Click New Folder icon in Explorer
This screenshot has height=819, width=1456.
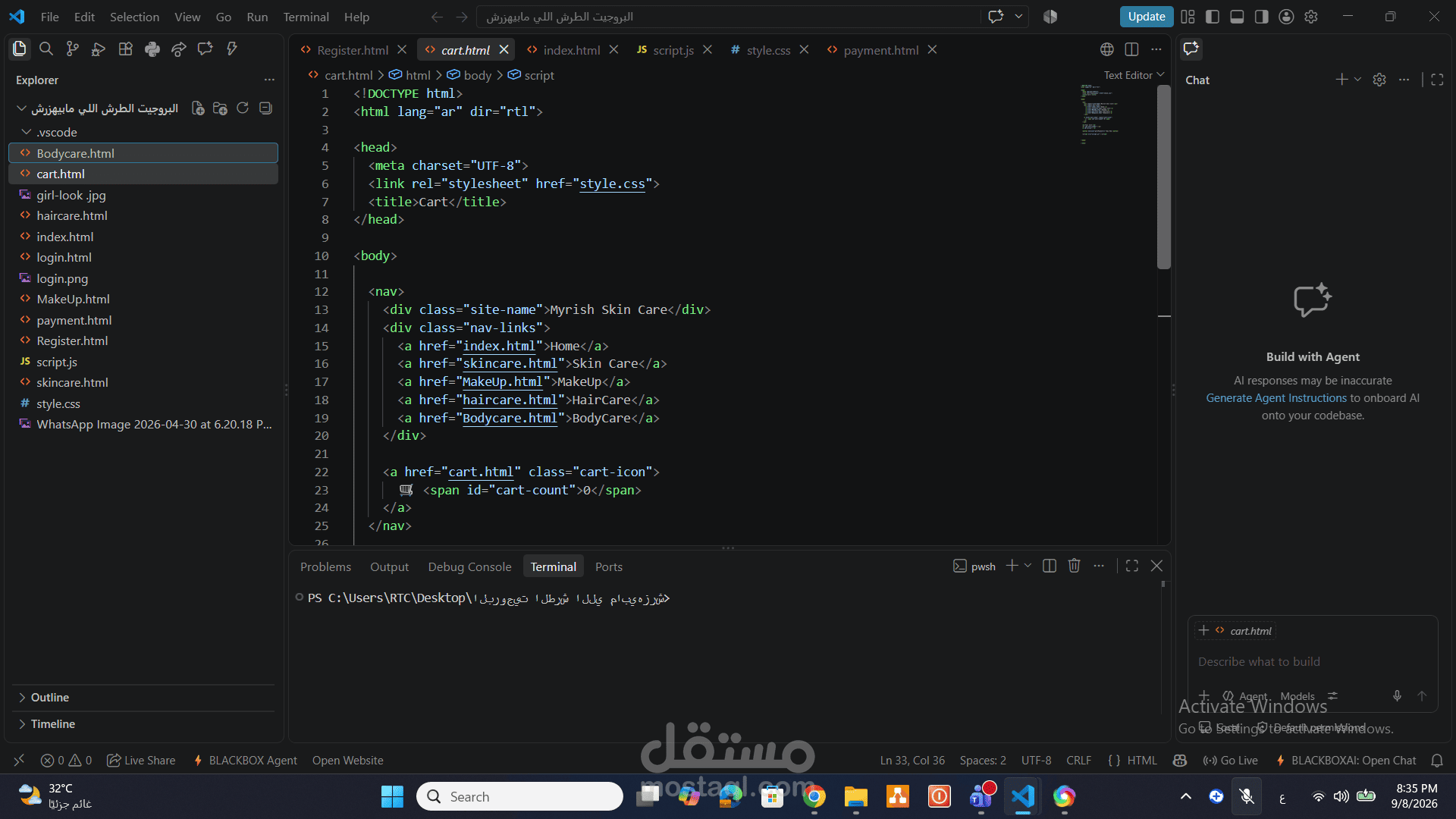pyautogui.click(x=221, y=108)
